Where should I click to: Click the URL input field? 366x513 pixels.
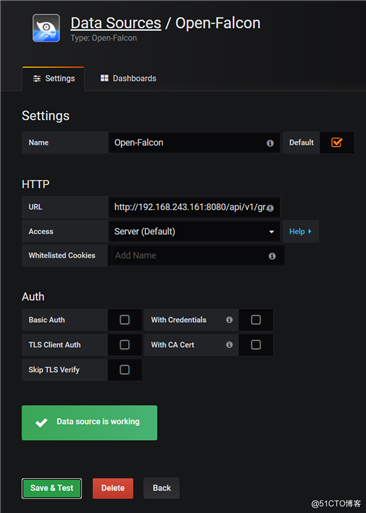tap(194, 207)
